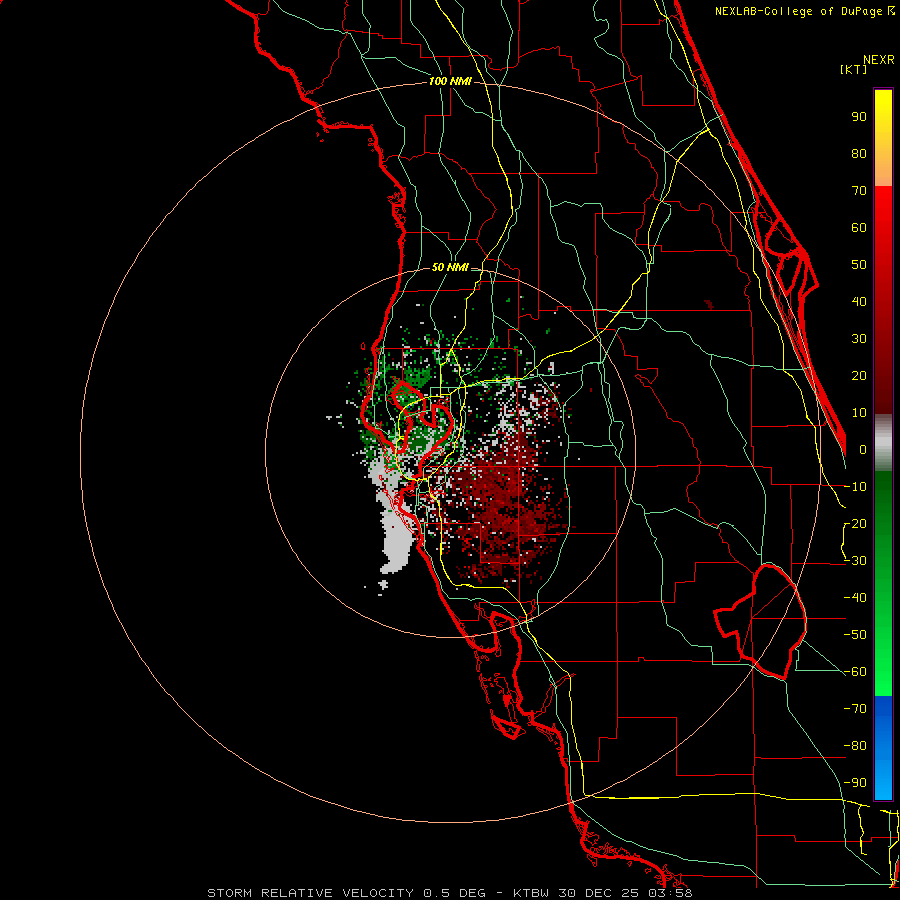The width and height of the screenshot is (900, 900).
Task: Click the -50 tick label on scale
Action: pos(855,635)
